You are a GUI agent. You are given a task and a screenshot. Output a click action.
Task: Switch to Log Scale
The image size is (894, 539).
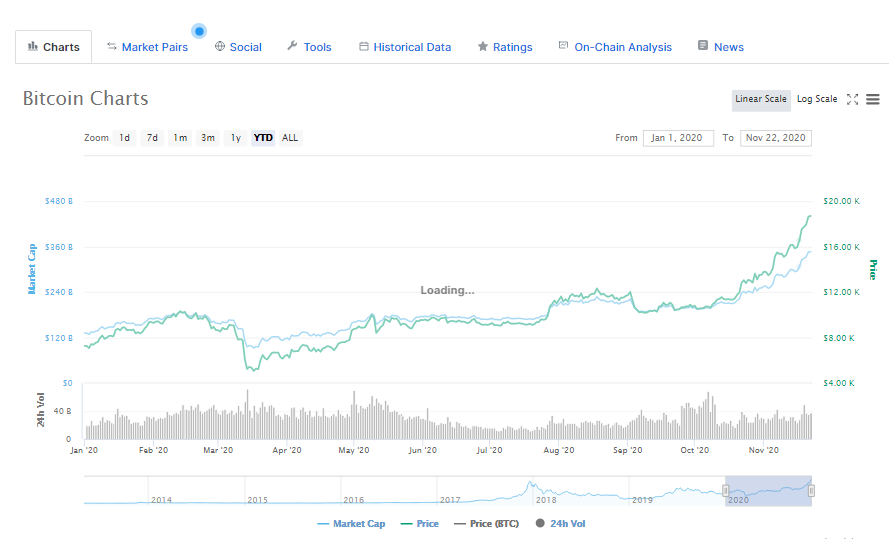pyautogui.click(x=816, y=99)
